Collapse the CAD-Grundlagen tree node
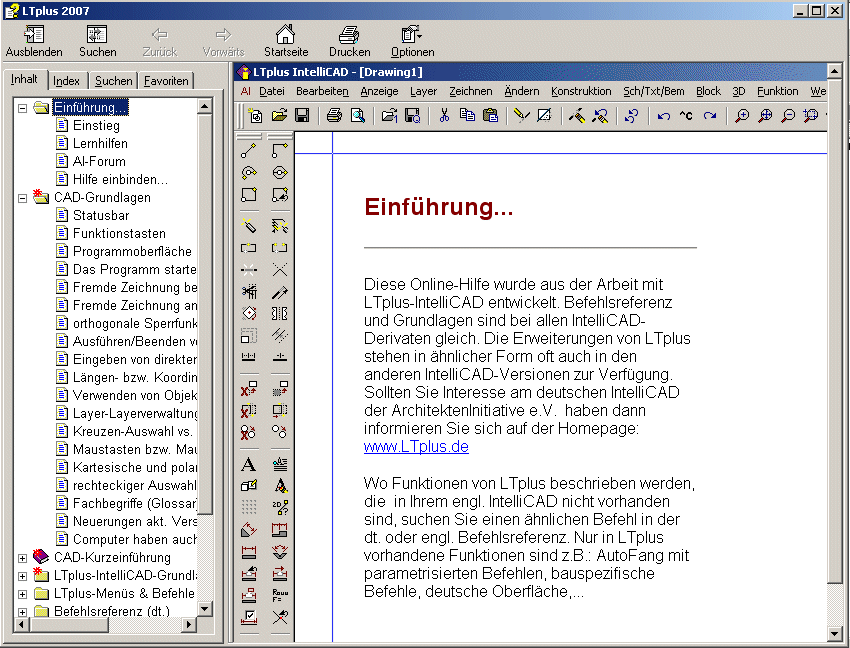This screenshot has height=648, width=850. (x=22, y=198)
